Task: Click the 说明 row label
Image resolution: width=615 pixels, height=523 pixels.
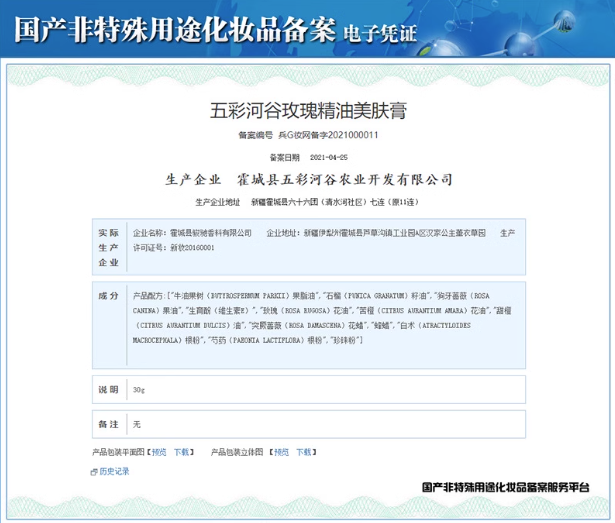Action: pyautogui.click(x=109, y=390)
